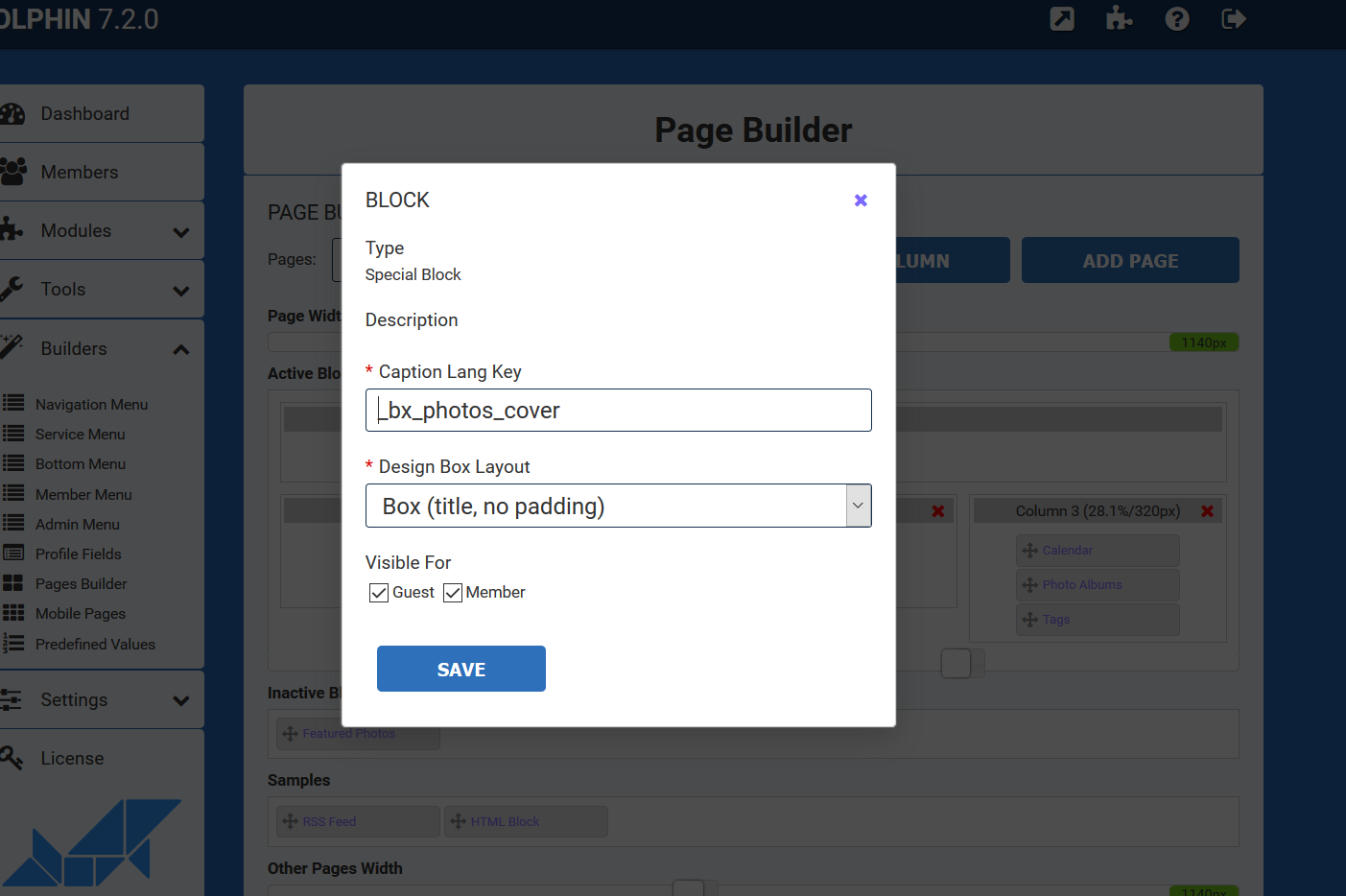Click the Caption Lang Key text field
This screenshot has width=1346, height=896.
tap(618, 411)
